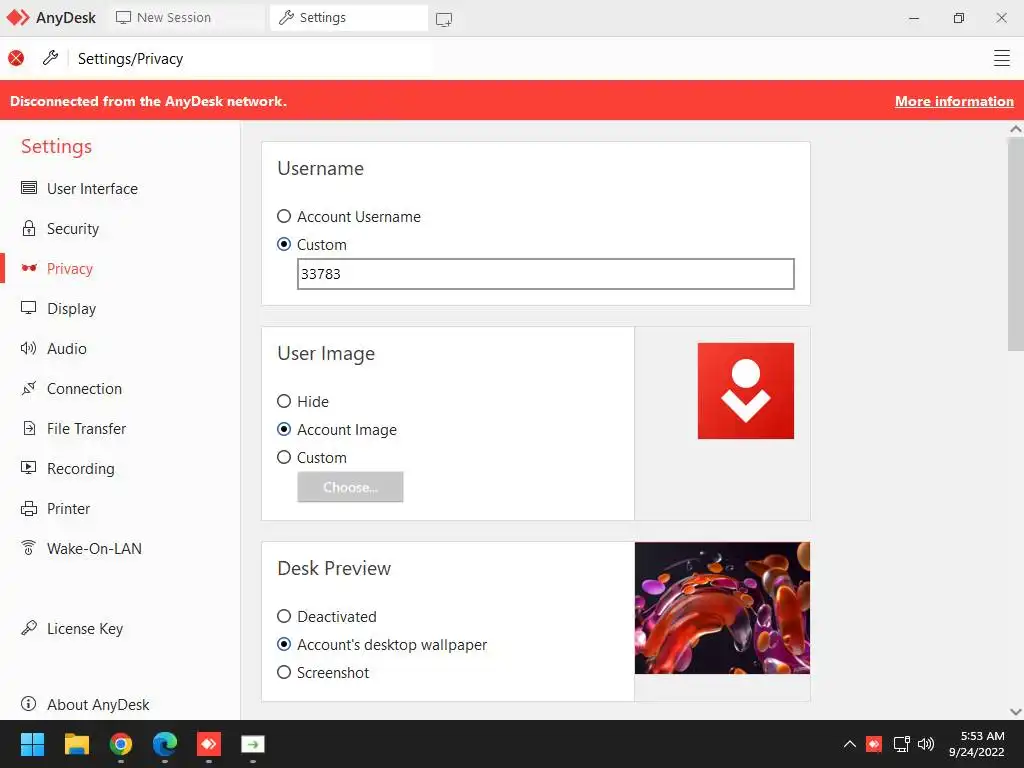
Task: Click the red disconnected status icon
Action: coord(16,58)
